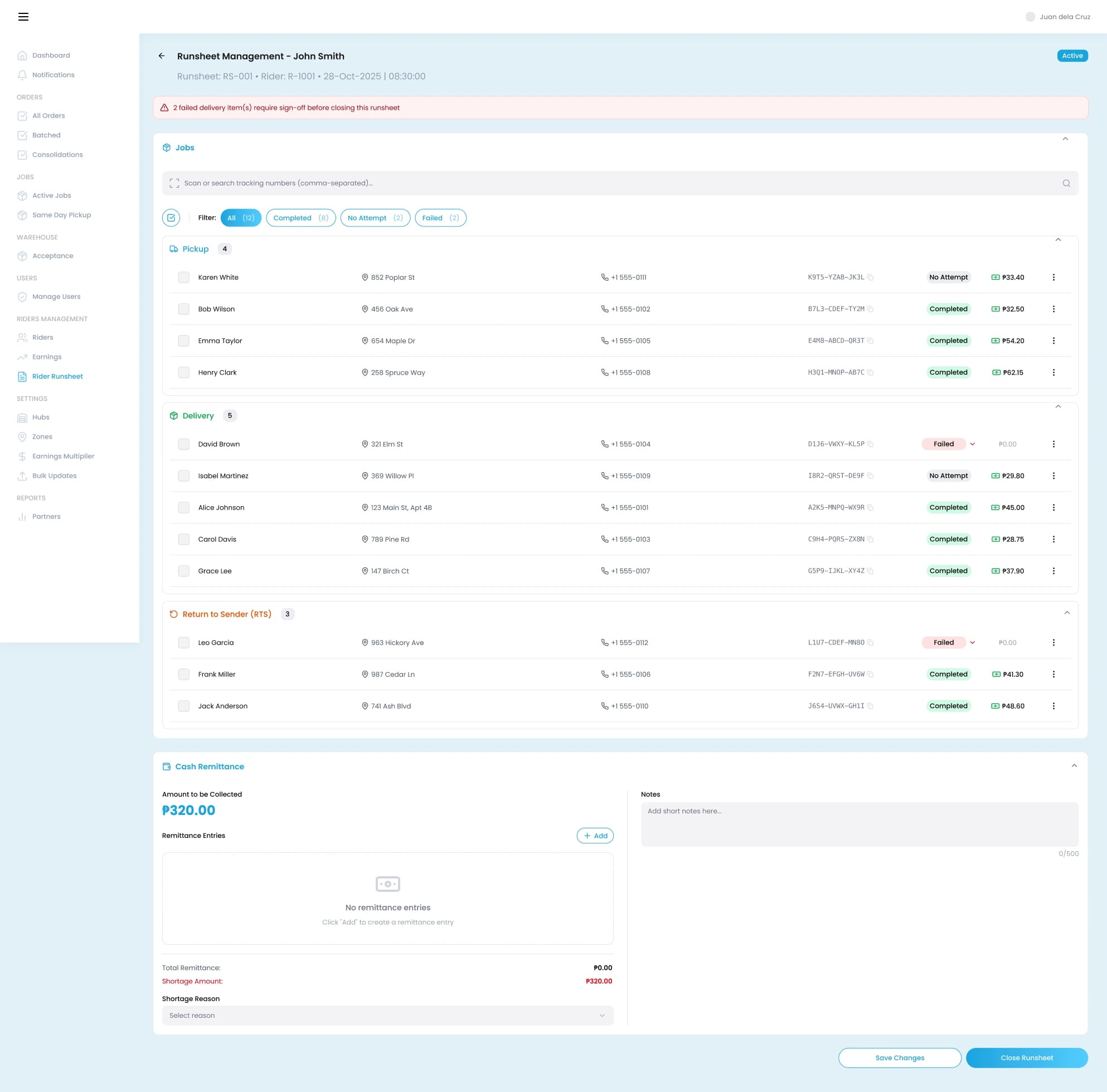Click the phone icon for Bob Wilson
Viewport: 1107px width, 1092px height.
[x=604, y=309]
